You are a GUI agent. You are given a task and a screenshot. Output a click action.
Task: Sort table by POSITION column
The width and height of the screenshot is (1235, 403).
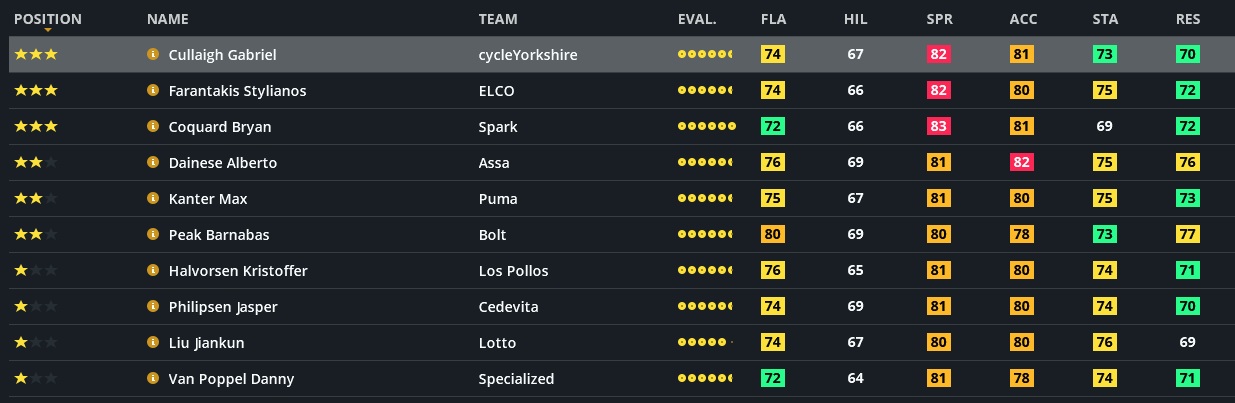(x=48, y=19)
